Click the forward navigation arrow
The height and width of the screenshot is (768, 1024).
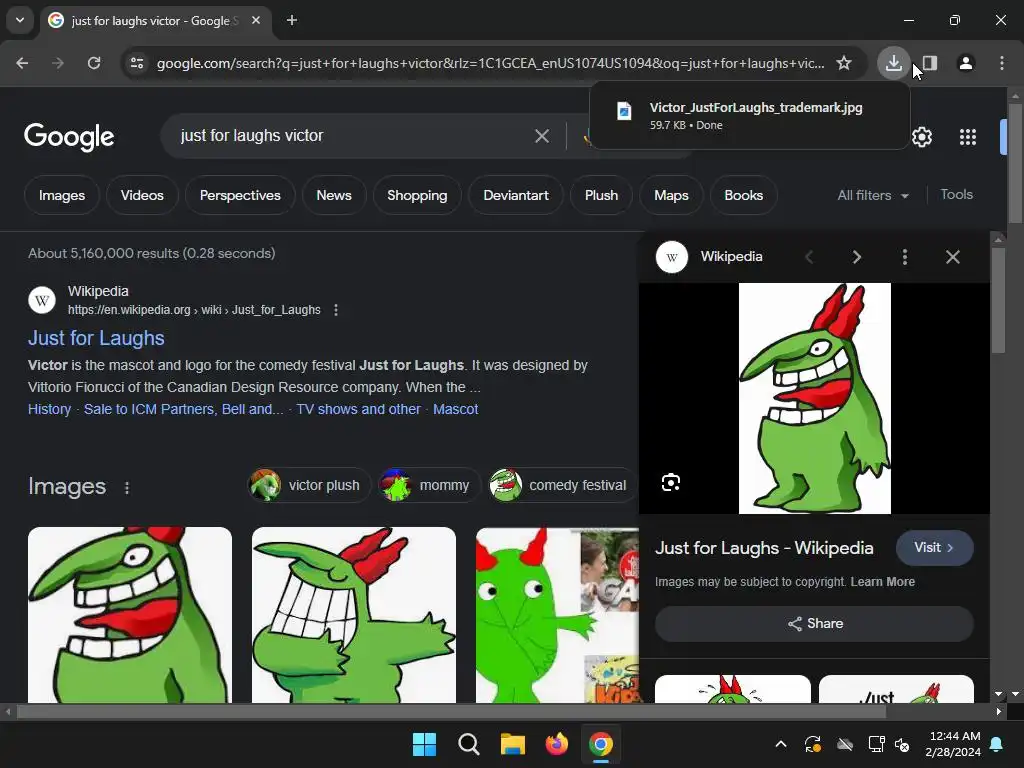58,63
